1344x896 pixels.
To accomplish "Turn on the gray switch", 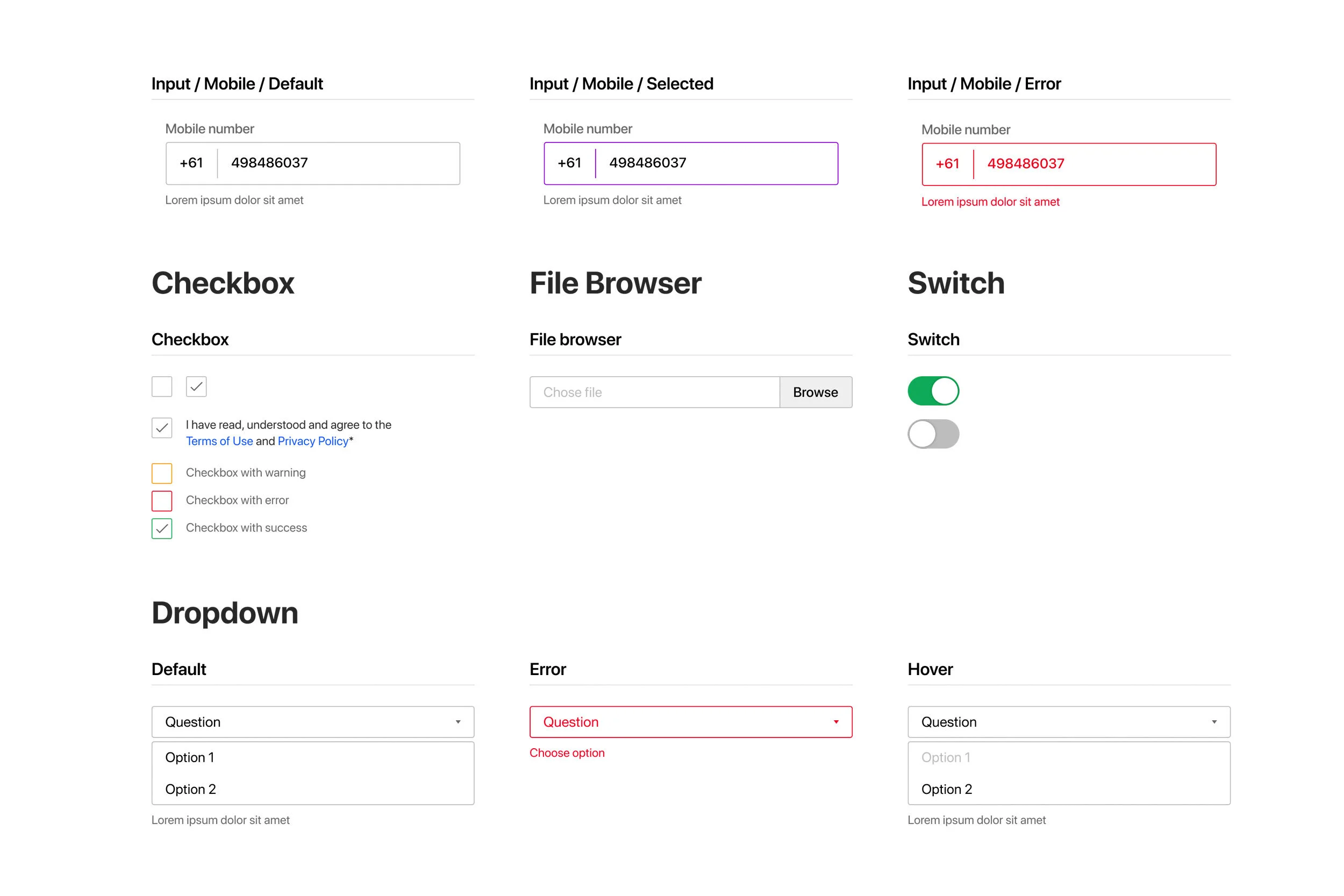I will click(x=933, y=434).
